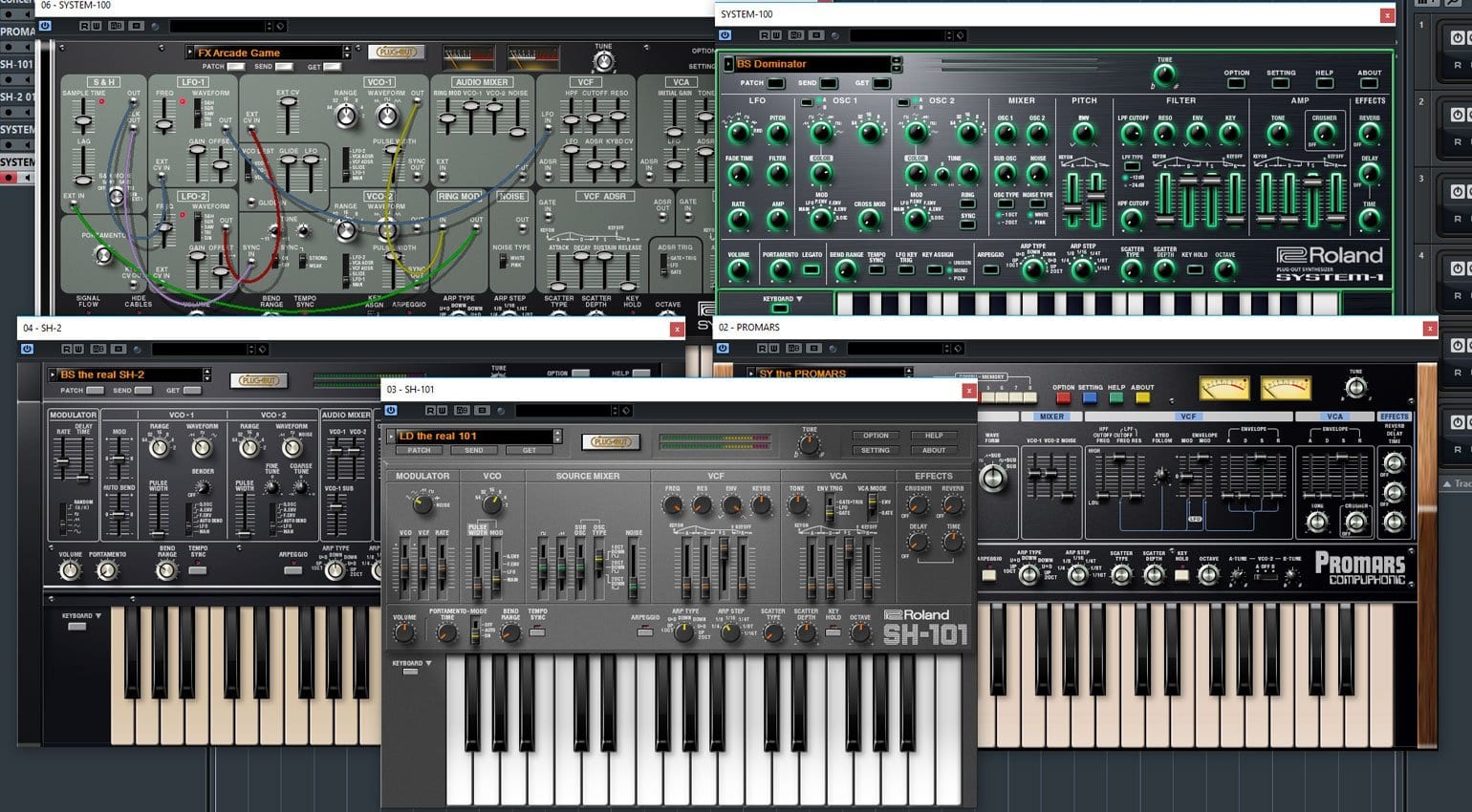Open patch list arrow beside BS Dominator

728,64
